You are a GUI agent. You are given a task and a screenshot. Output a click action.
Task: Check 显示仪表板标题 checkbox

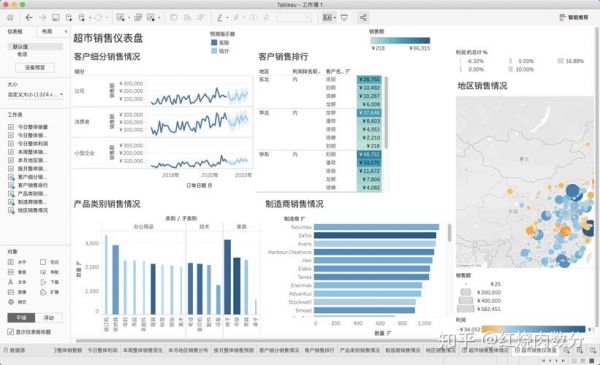(x=11, y=332)
